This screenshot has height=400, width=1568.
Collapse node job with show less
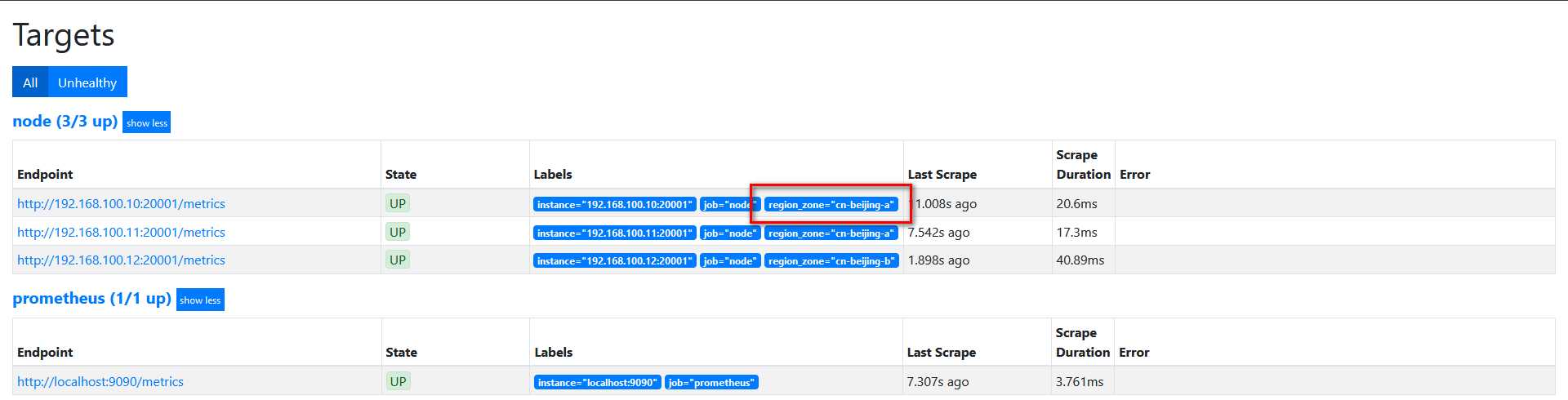tap(147, 122)
